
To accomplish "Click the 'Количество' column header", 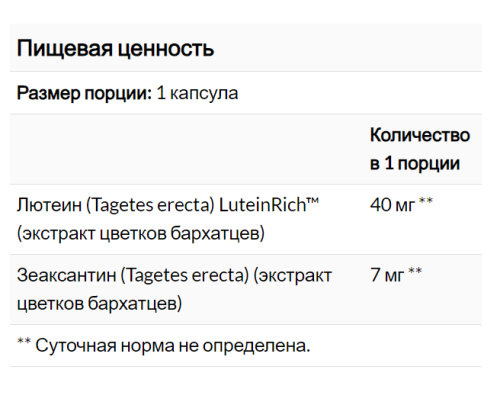I will point(420,135).
